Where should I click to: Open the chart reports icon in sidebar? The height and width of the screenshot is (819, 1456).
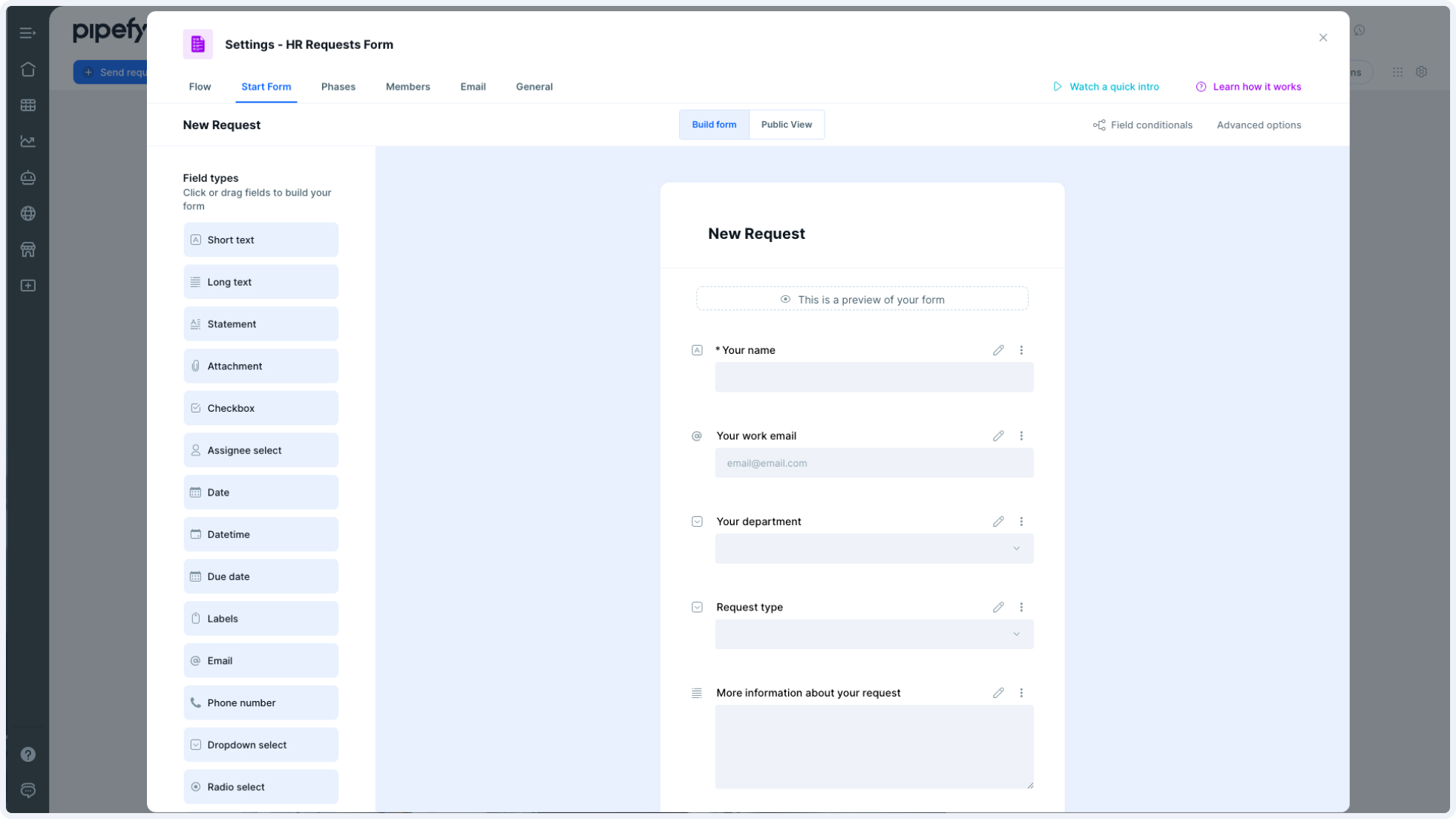(28, 141)
